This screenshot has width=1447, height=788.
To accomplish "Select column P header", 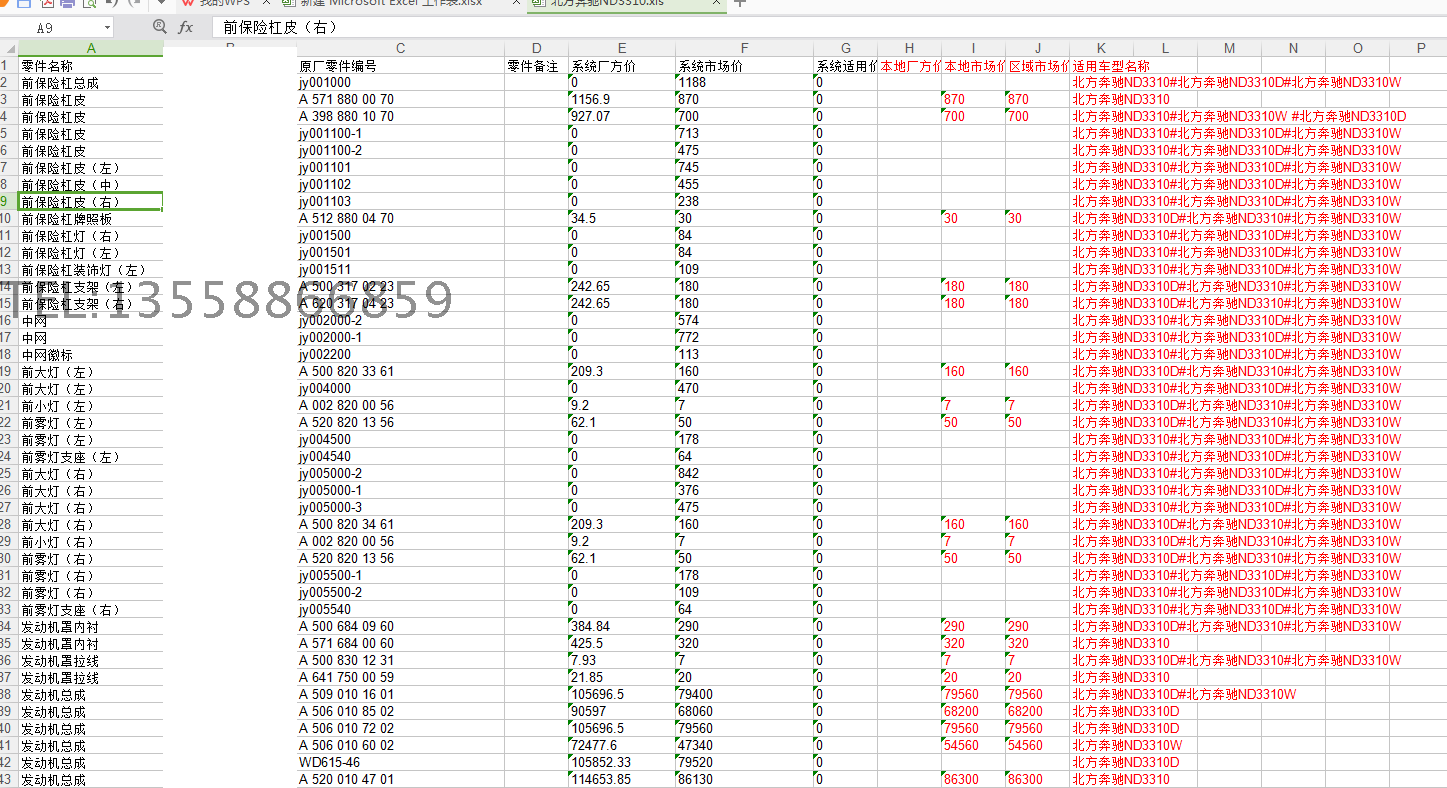I will pos(1421,48).
